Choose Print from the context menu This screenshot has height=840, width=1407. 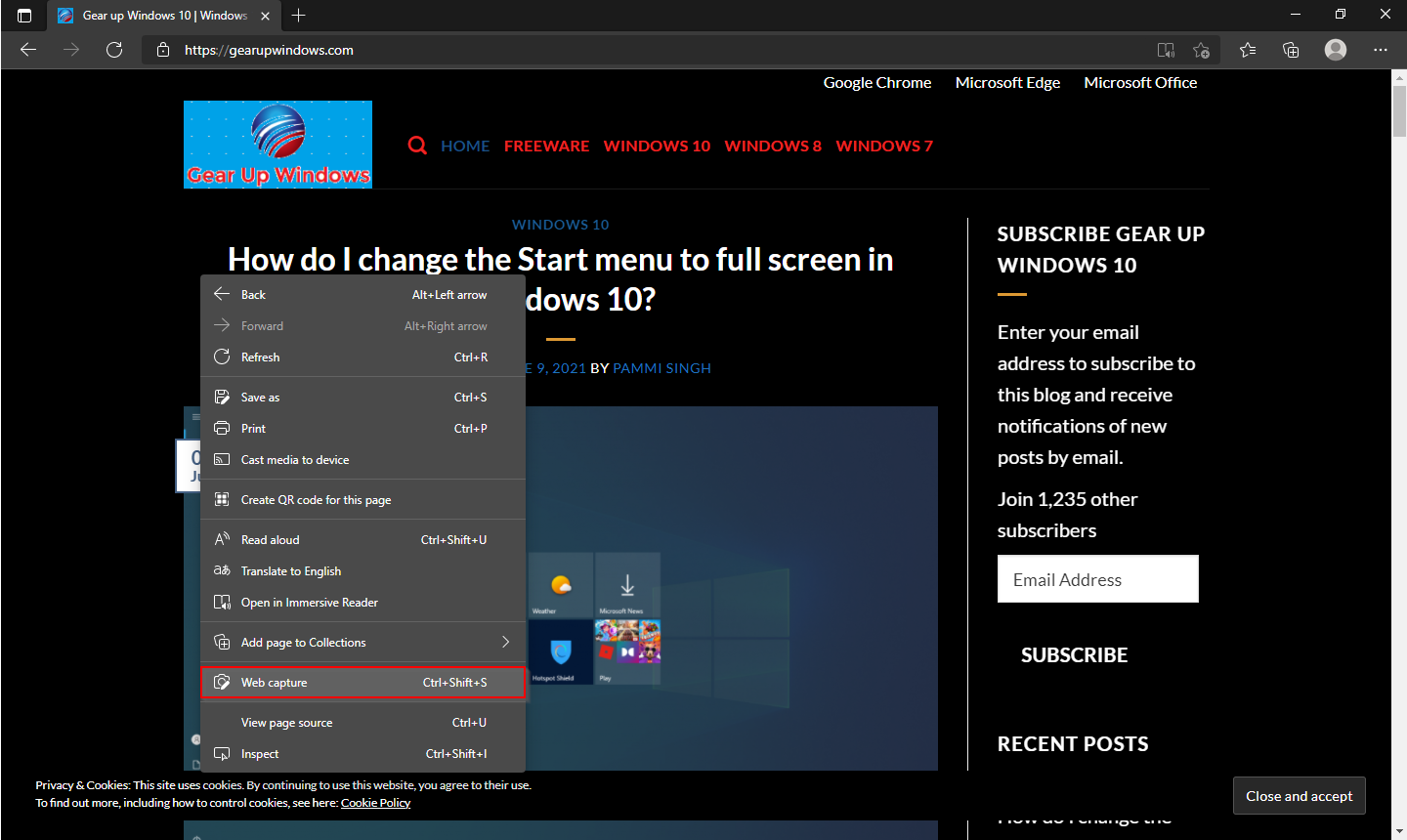pyautogui.click(x=363, y=429)
